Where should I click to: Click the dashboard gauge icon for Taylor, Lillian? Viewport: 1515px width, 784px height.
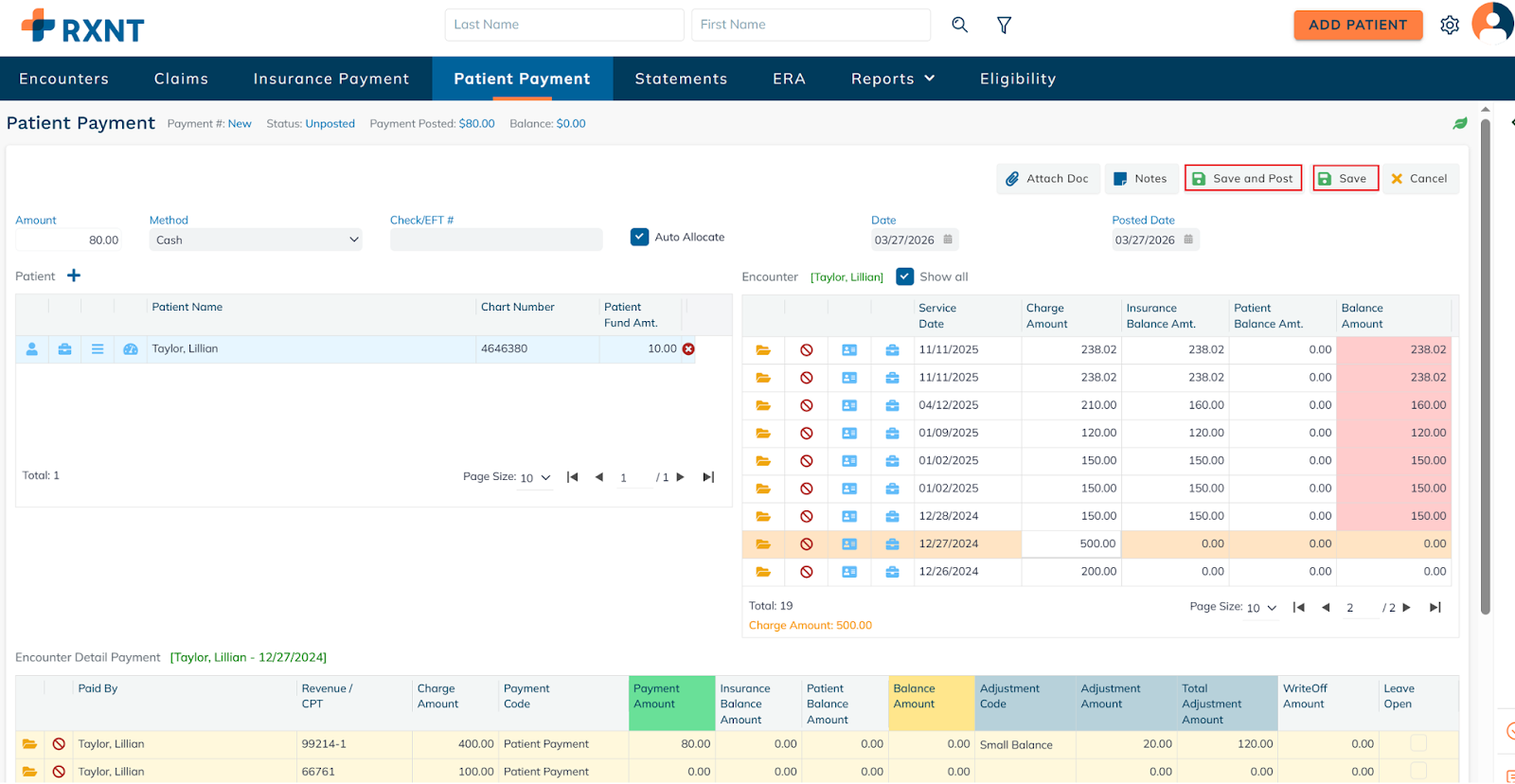(x=131, y=349)
